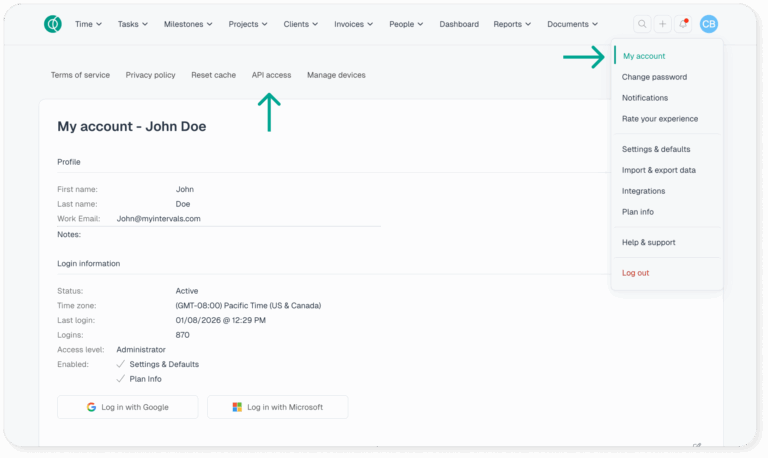Click the Pacific Time zone value

248,306
